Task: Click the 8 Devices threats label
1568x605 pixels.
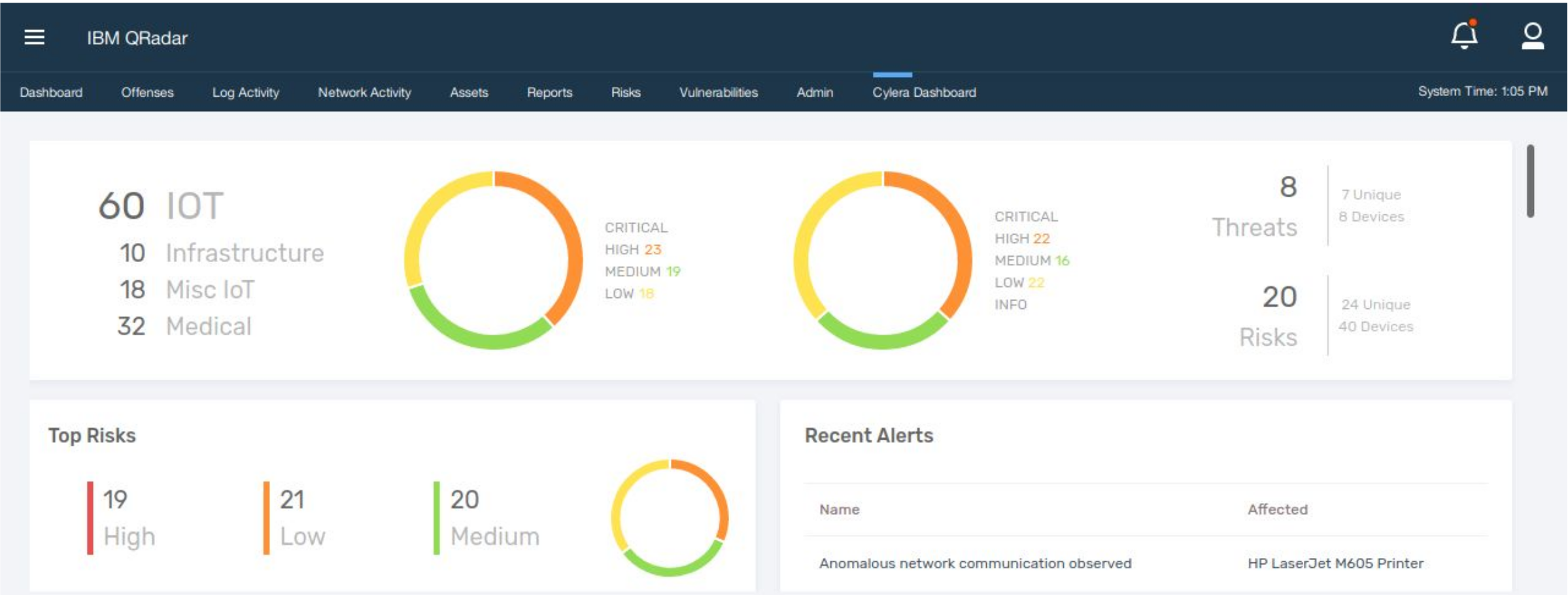Action: click(1371, 216)
